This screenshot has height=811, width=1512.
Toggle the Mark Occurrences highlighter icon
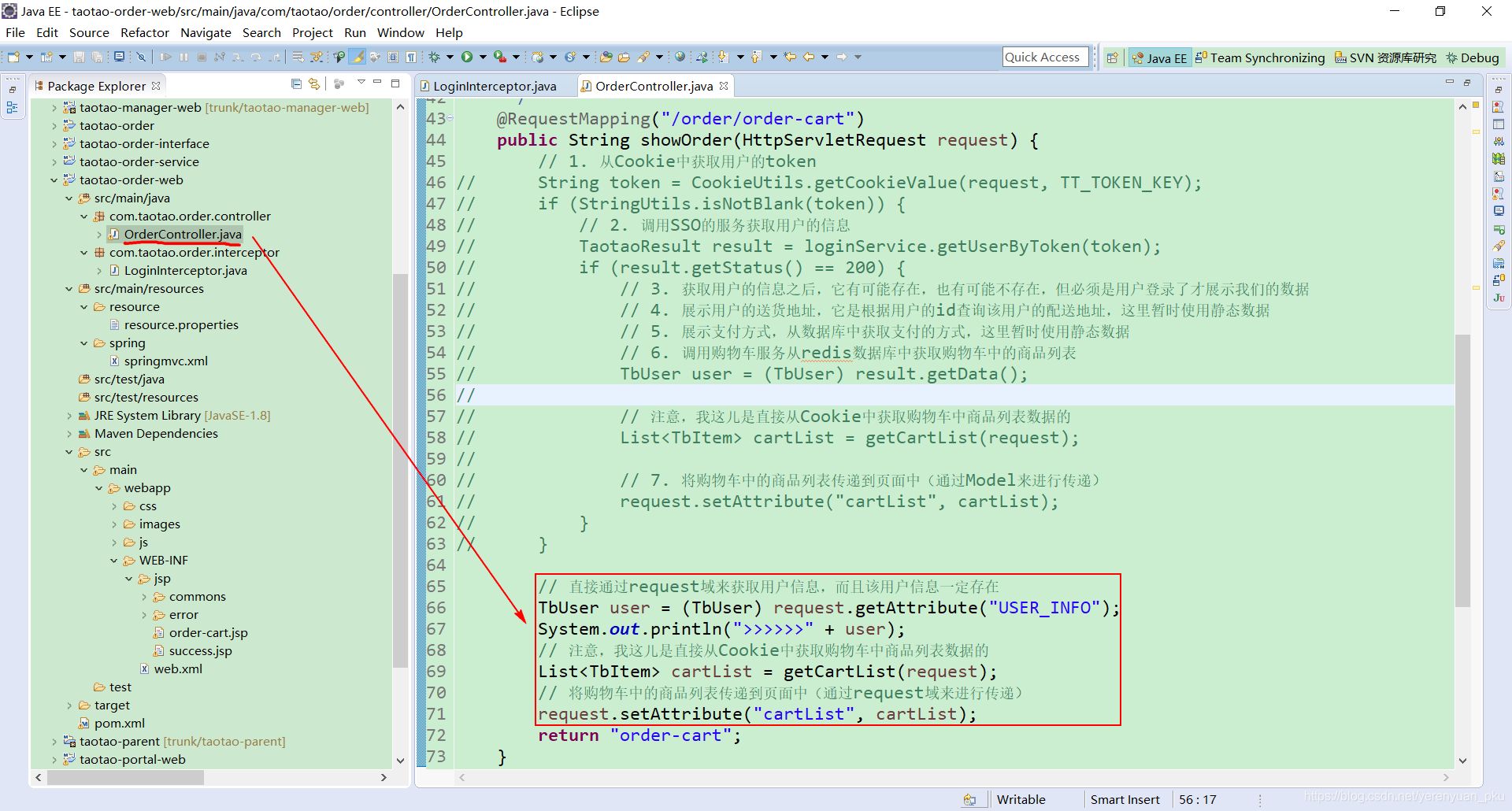[357, 57]
